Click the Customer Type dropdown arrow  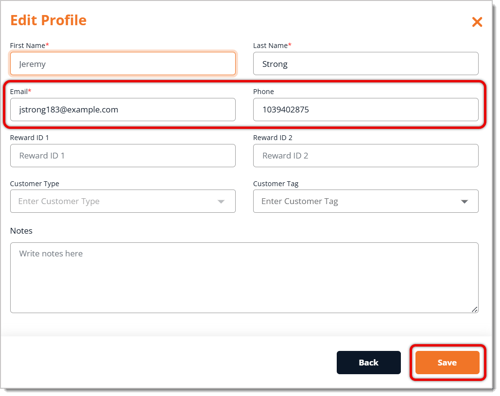click(x=221, y=201)
